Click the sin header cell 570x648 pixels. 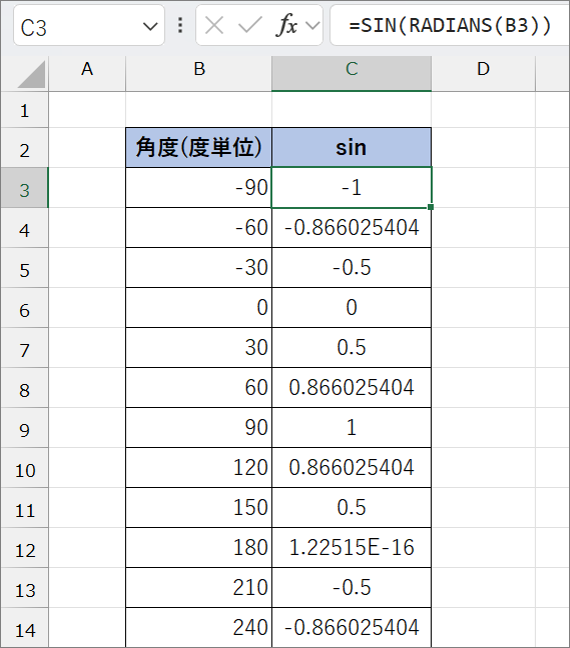[351, 148]
